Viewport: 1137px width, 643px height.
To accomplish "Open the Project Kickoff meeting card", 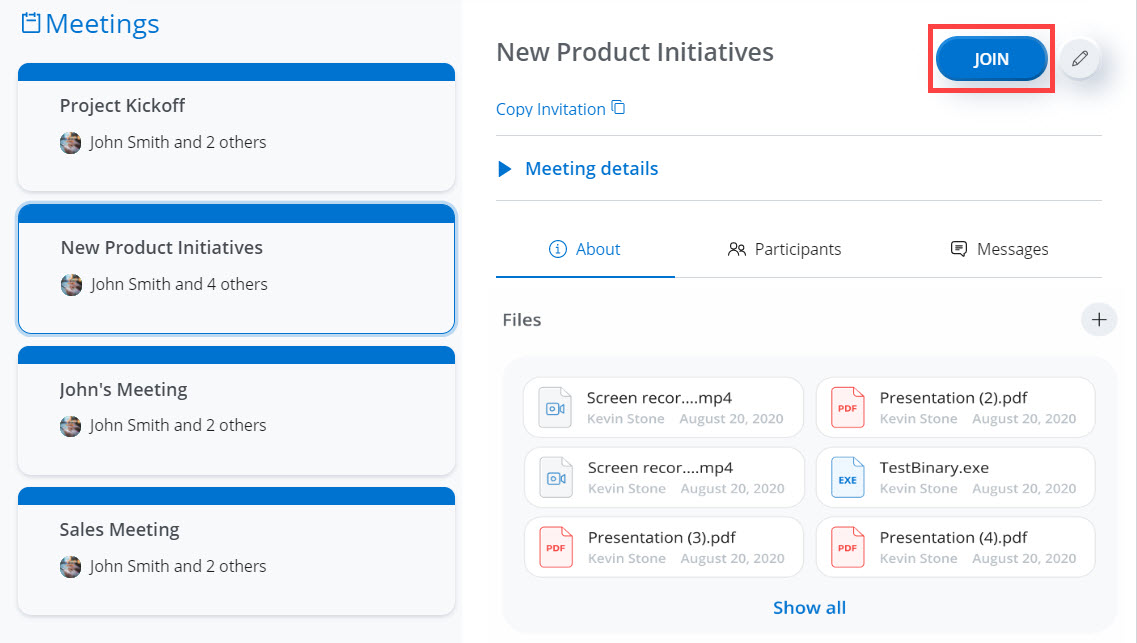I will pyautogui.click(x=236, y=125).
